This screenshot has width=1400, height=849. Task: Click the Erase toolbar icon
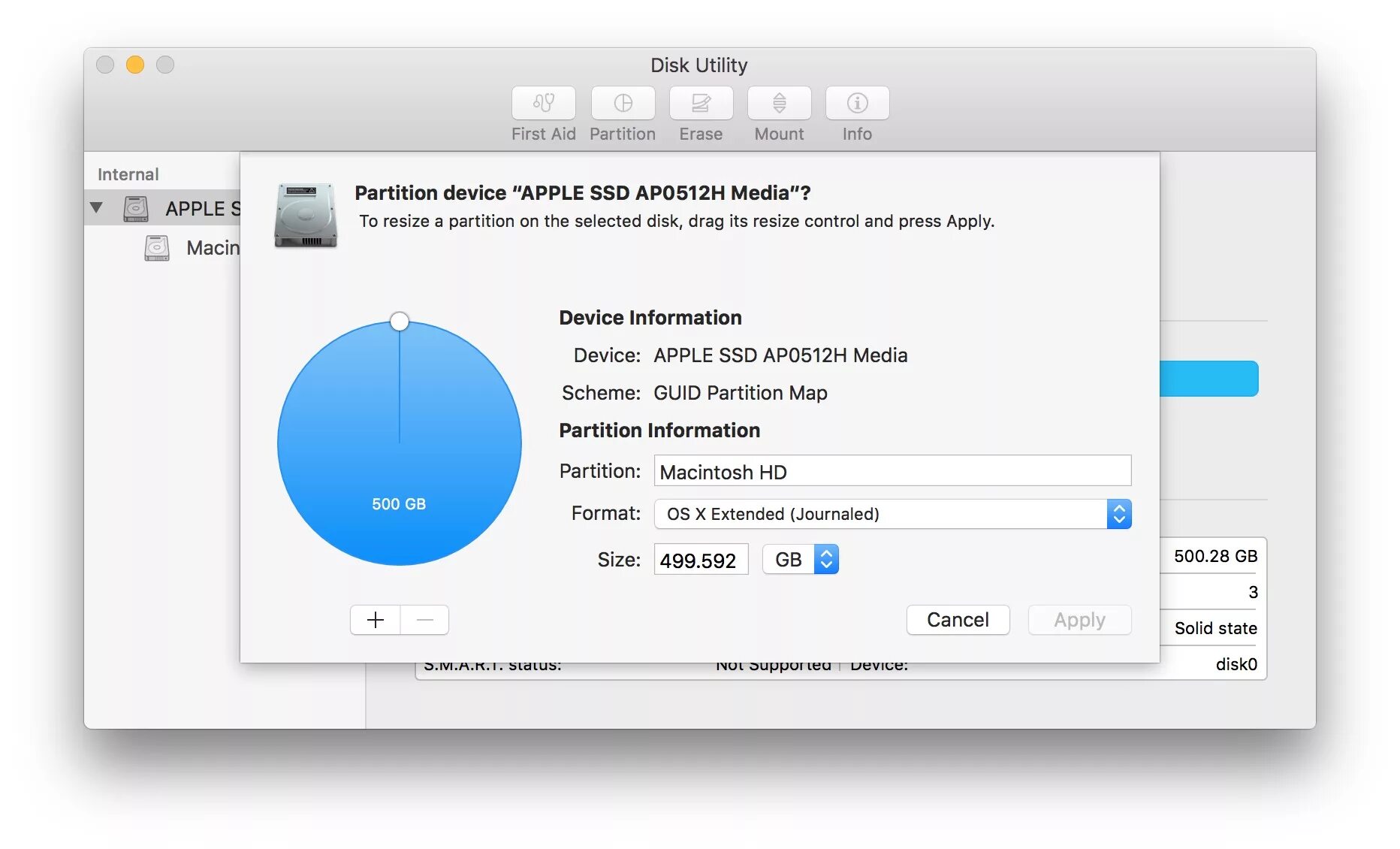[701, 103]
